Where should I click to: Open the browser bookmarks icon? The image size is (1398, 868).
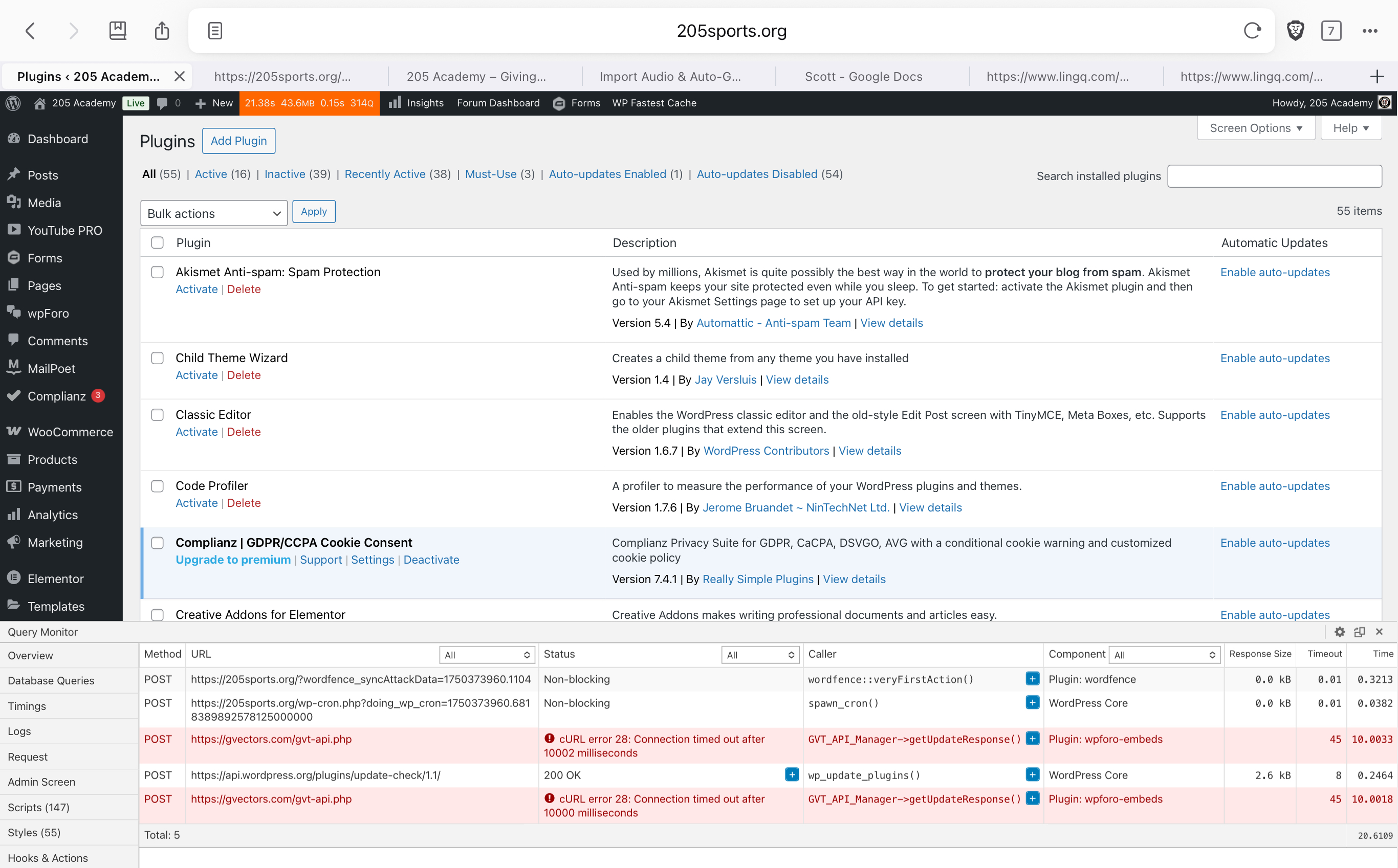click(x=118, y=30)
